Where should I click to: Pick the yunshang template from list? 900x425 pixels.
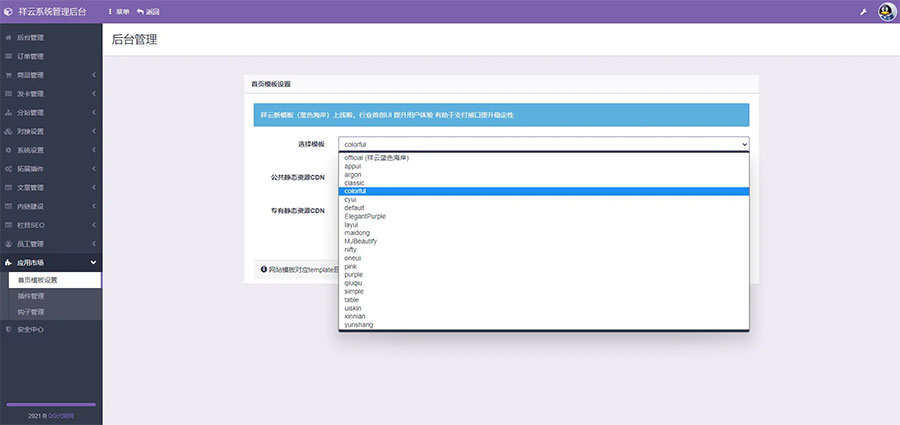point(358,325)
